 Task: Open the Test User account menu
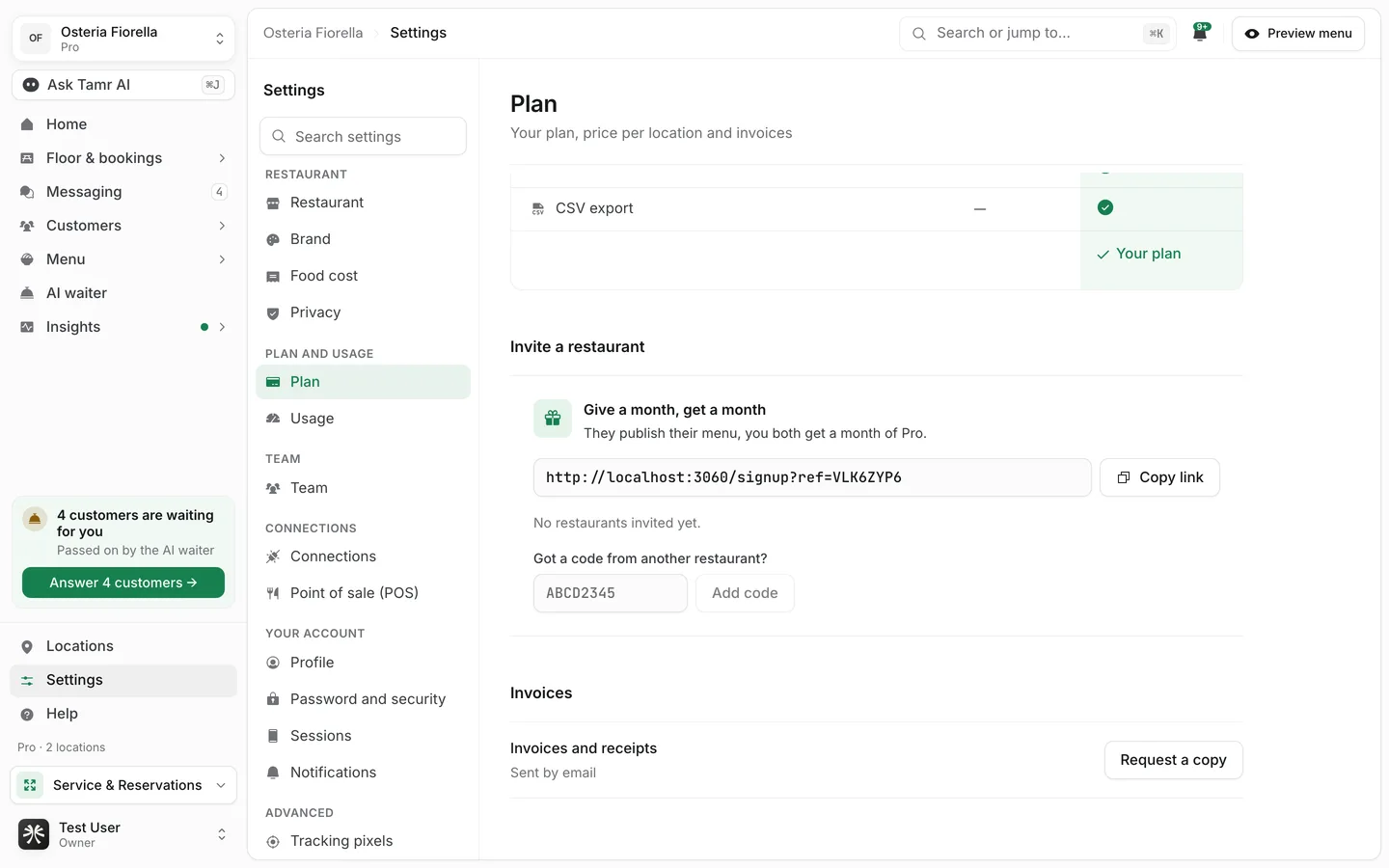pyautogui.click(x=123, y=834)
